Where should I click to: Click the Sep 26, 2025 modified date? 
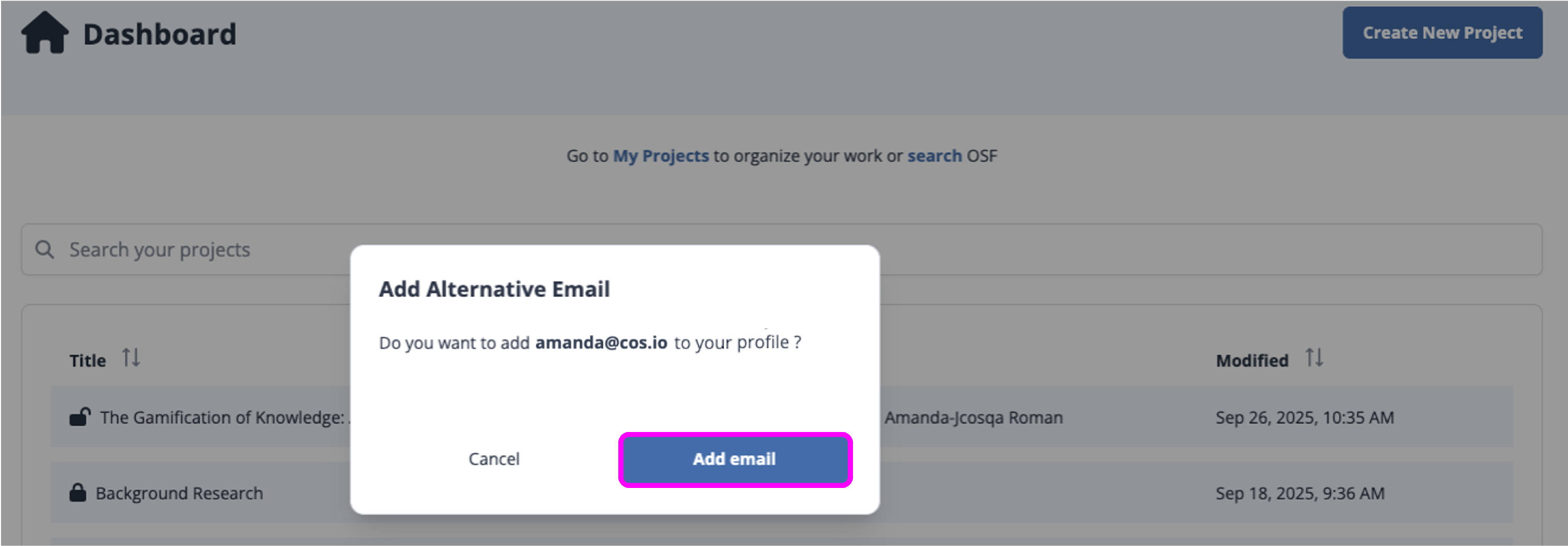coord(1305,417)
